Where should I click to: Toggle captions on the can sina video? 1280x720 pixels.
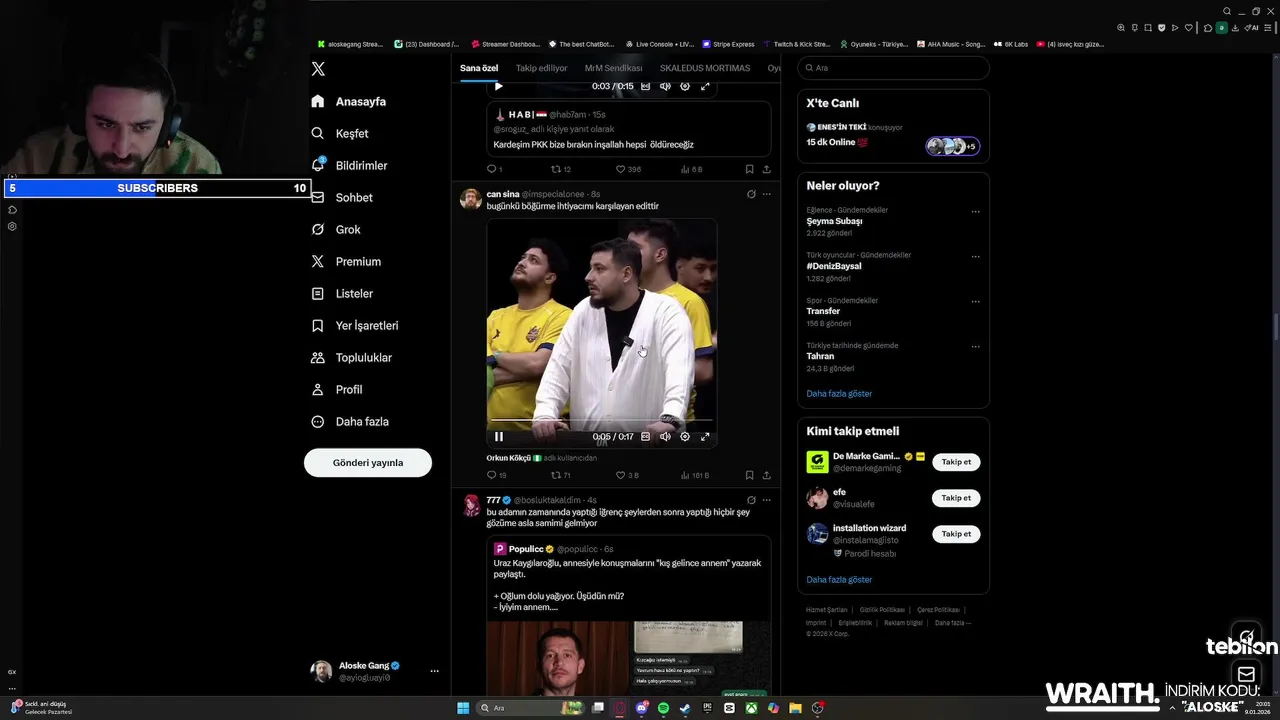645,436
